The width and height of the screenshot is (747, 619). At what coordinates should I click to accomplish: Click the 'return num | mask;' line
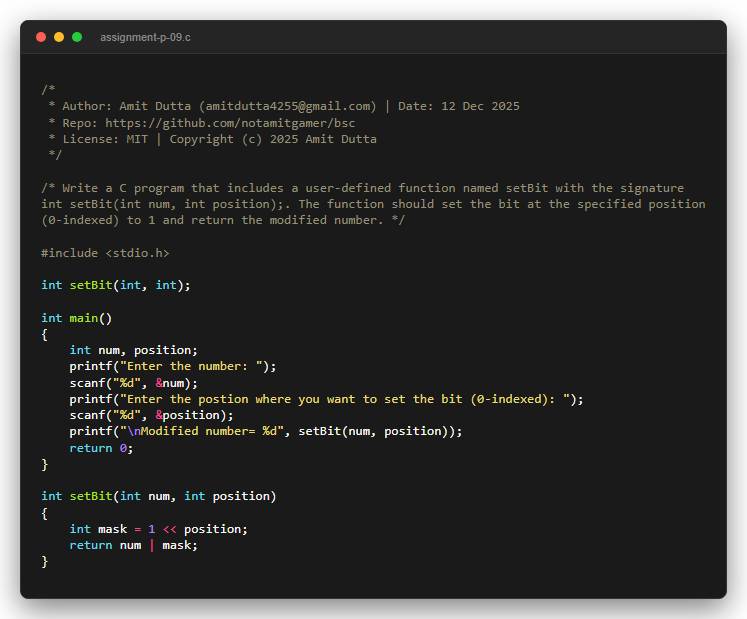tap(133, 545)
